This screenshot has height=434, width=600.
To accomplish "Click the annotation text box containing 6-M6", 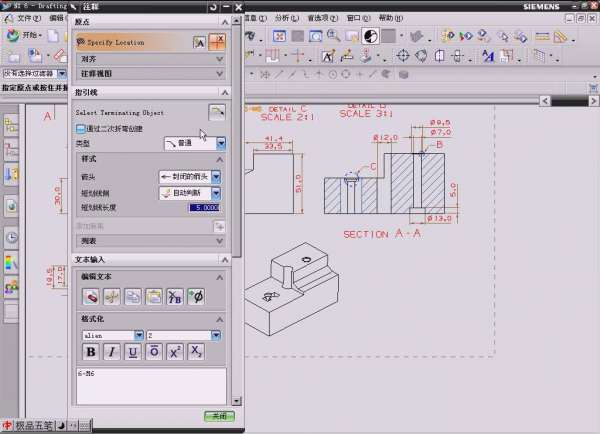I will click(x=150, y=385).
